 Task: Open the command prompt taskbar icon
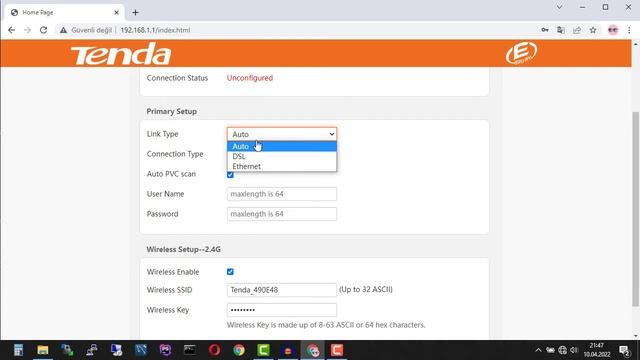[190, 350]
